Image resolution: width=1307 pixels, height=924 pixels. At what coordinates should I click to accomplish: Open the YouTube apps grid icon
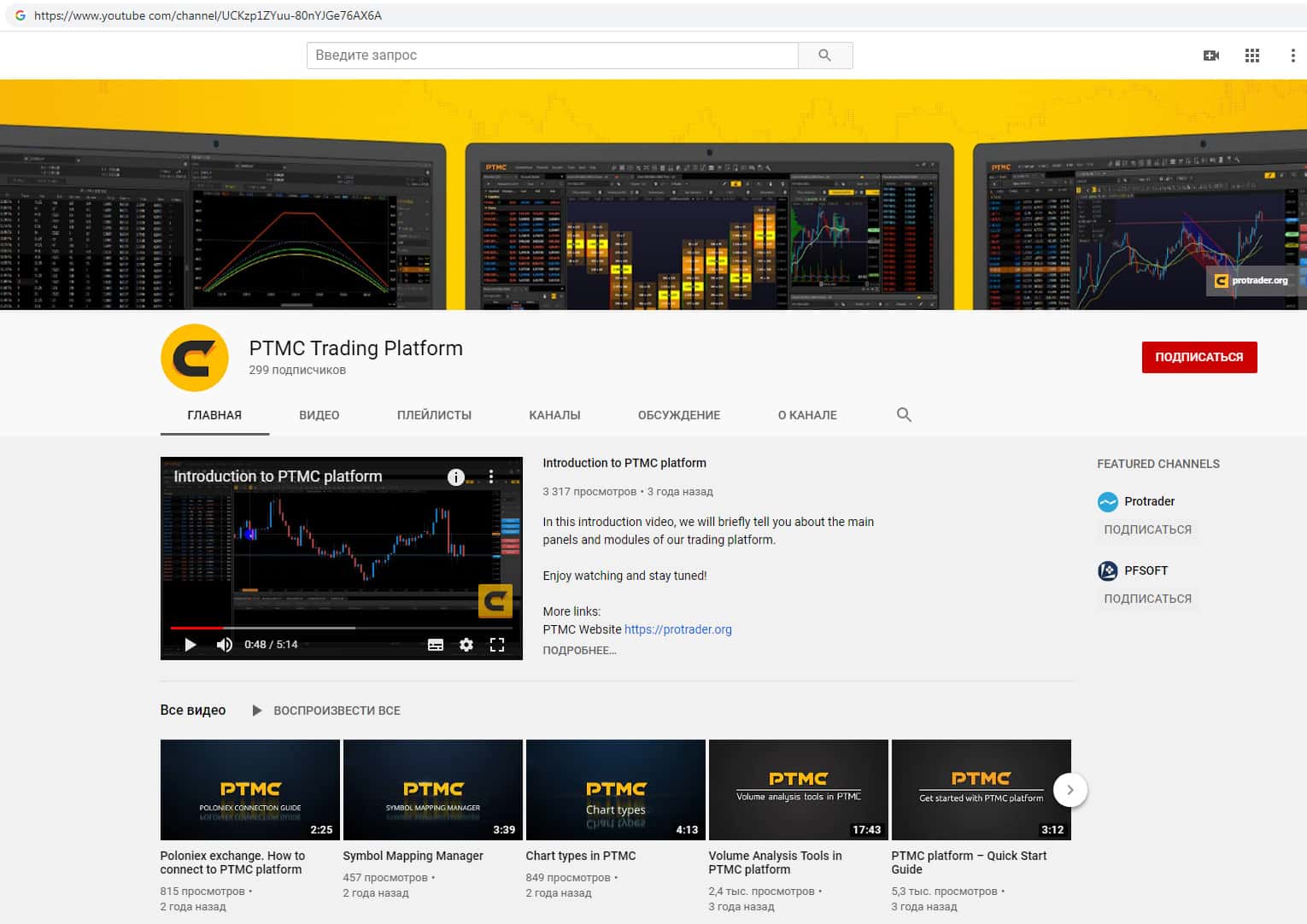[1252, 56]
